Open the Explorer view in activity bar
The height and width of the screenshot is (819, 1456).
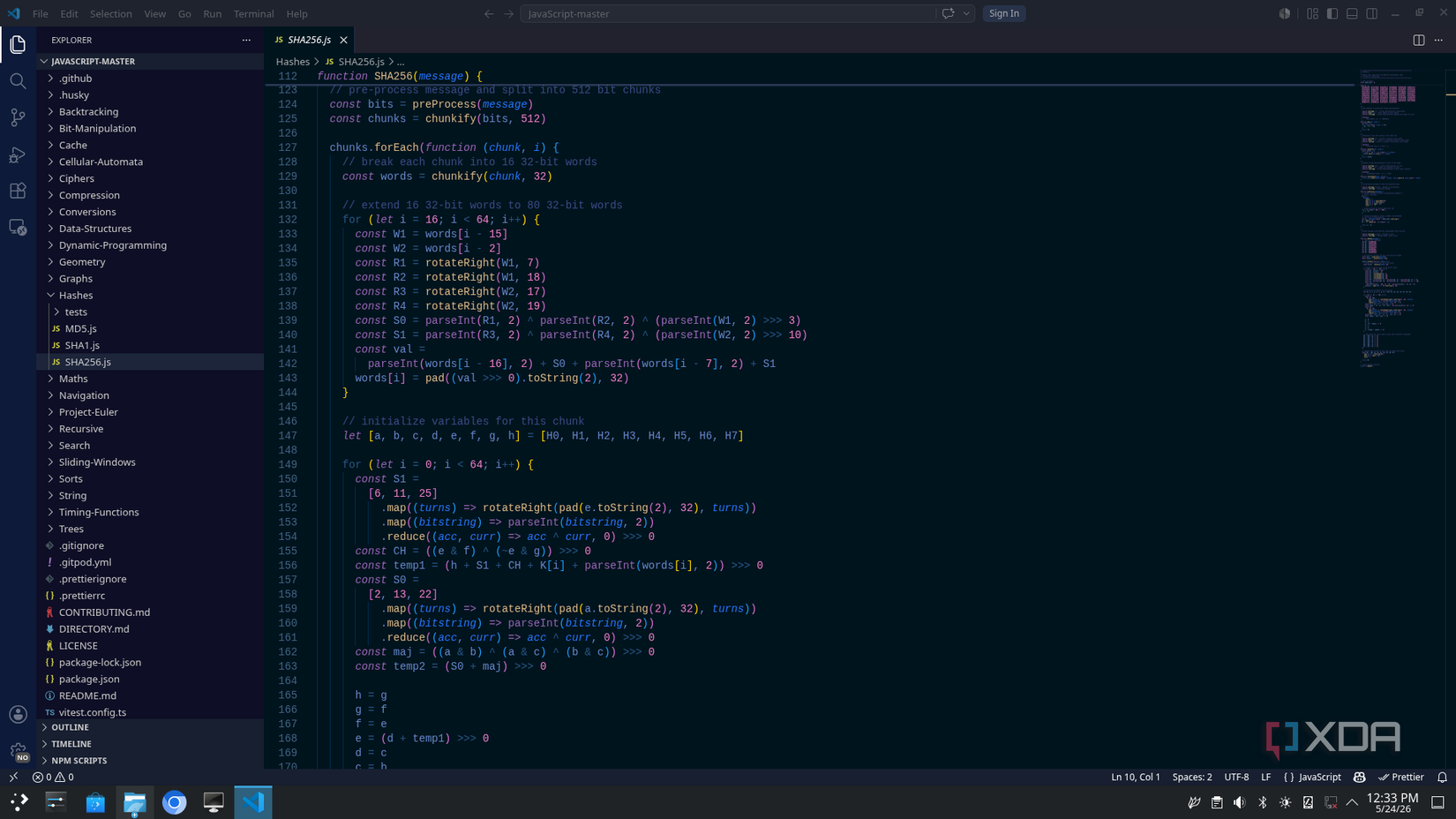click(18, 44)
